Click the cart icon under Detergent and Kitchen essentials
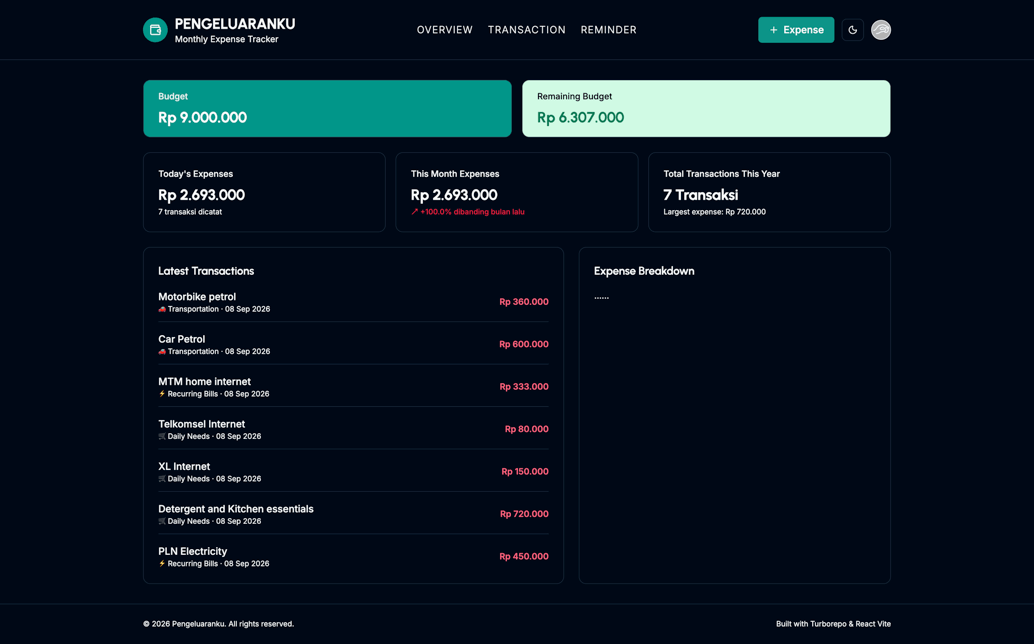 pos(162,521)
